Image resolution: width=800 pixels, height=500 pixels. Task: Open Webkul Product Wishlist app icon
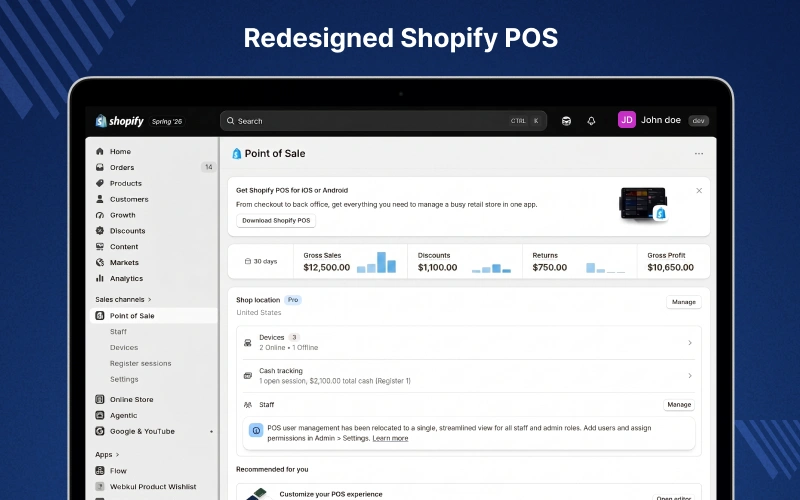point(100,487)
